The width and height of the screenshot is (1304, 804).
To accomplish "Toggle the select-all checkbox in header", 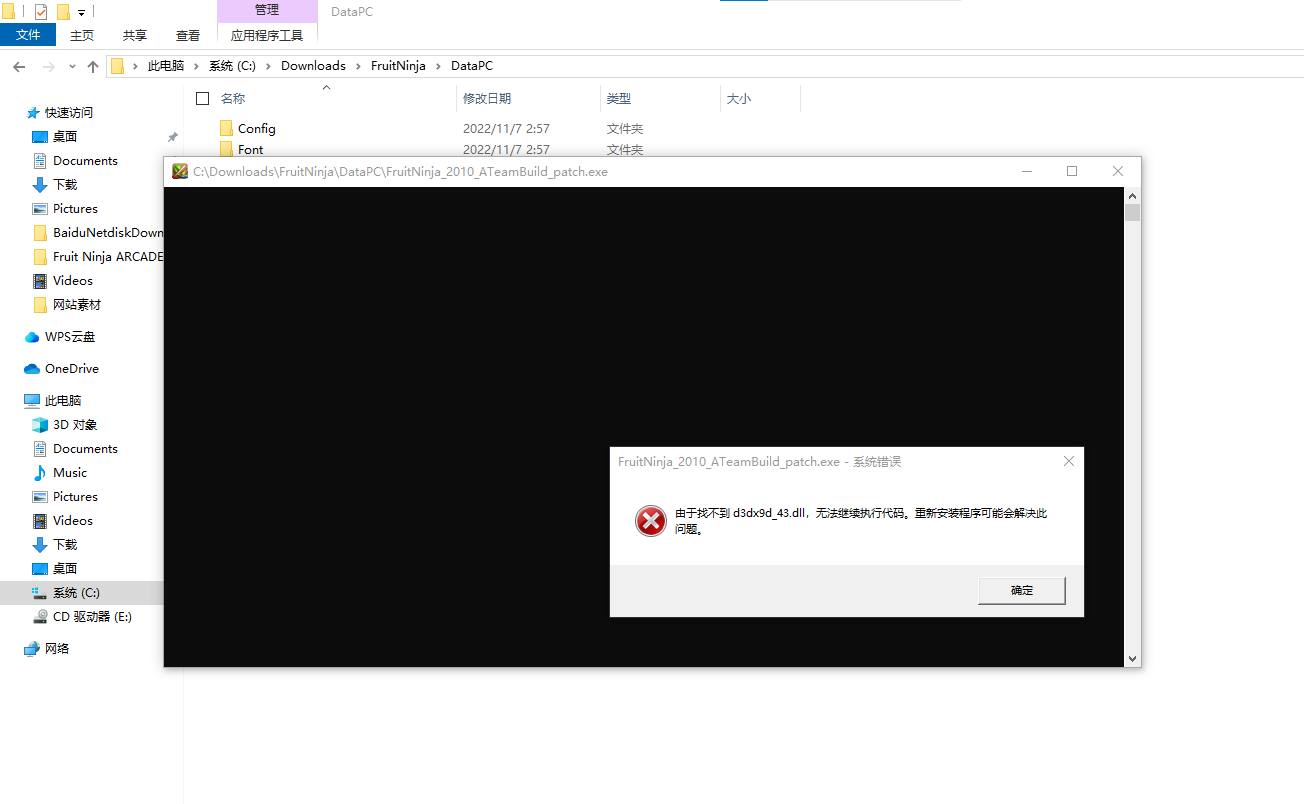I will point(203,98).
